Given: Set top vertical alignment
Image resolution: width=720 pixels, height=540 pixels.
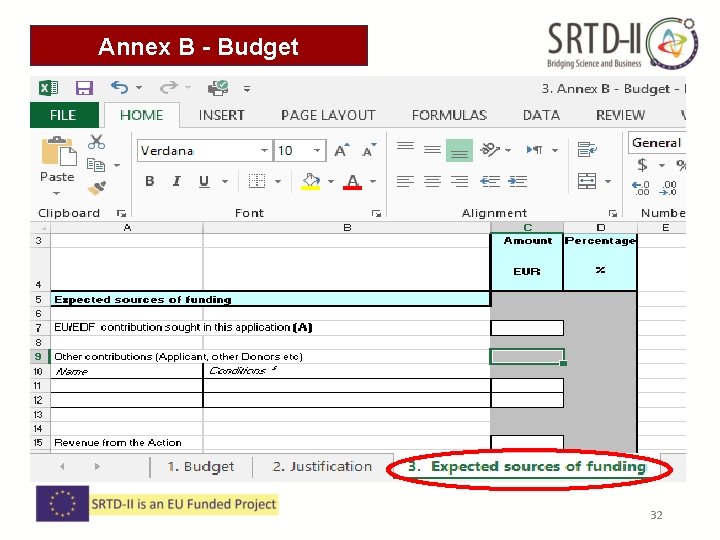Looking at the screenshot, I should 405,148.
